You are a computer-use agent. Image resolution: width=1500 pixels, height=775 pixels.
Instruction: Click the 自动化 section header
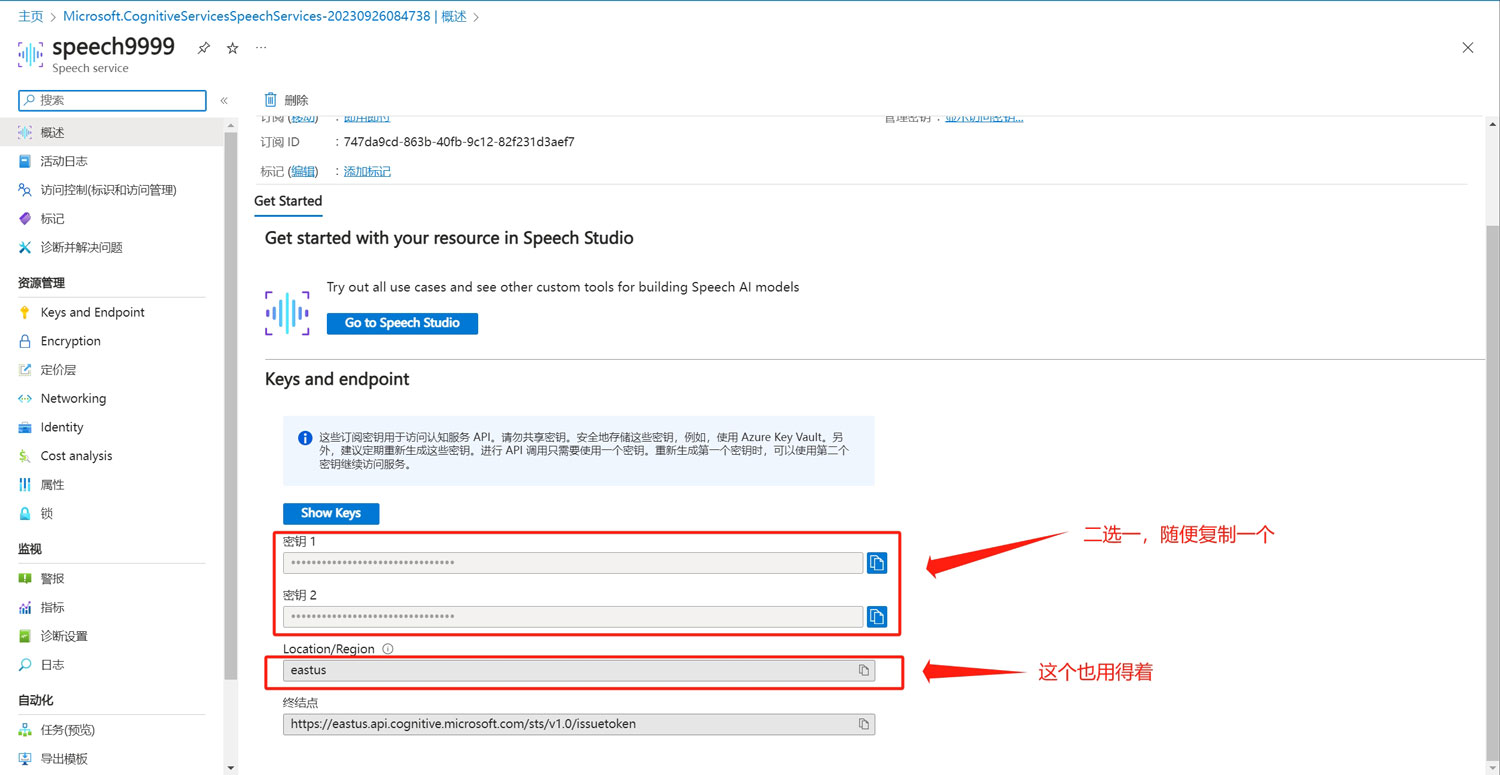click(x=36, y=700)
